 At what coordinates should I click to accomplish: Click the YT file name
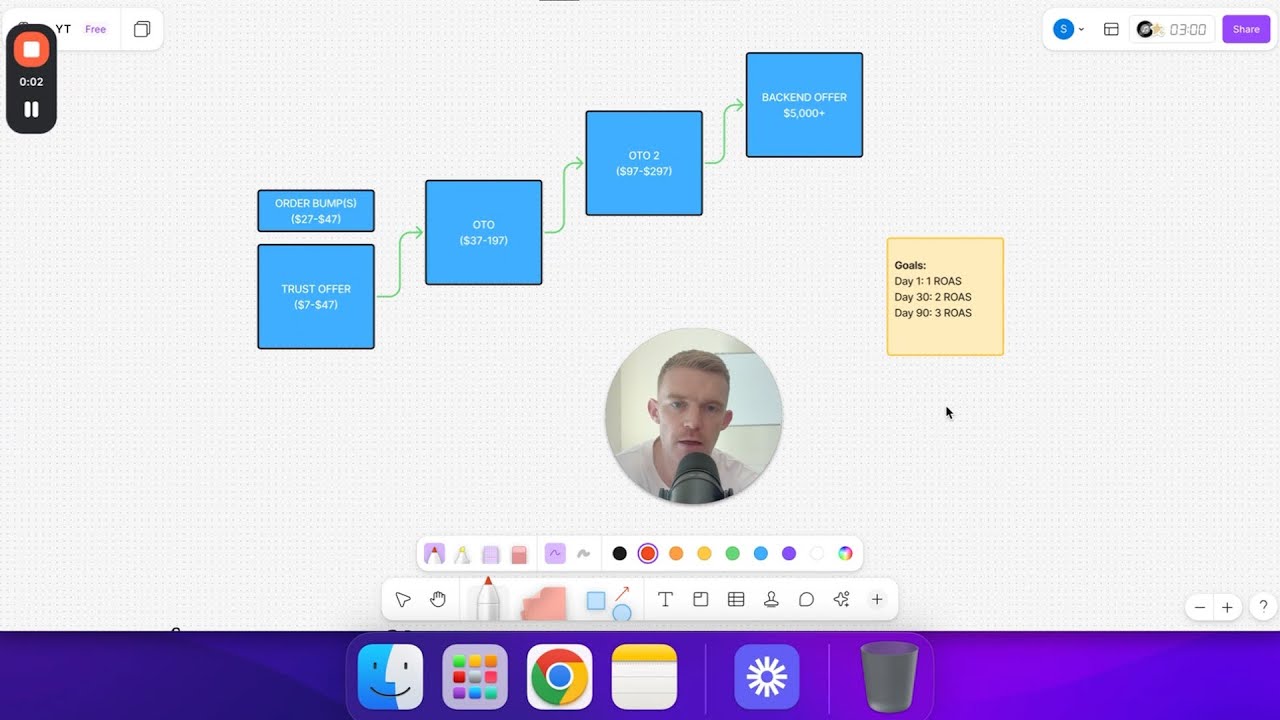[63, 29]
